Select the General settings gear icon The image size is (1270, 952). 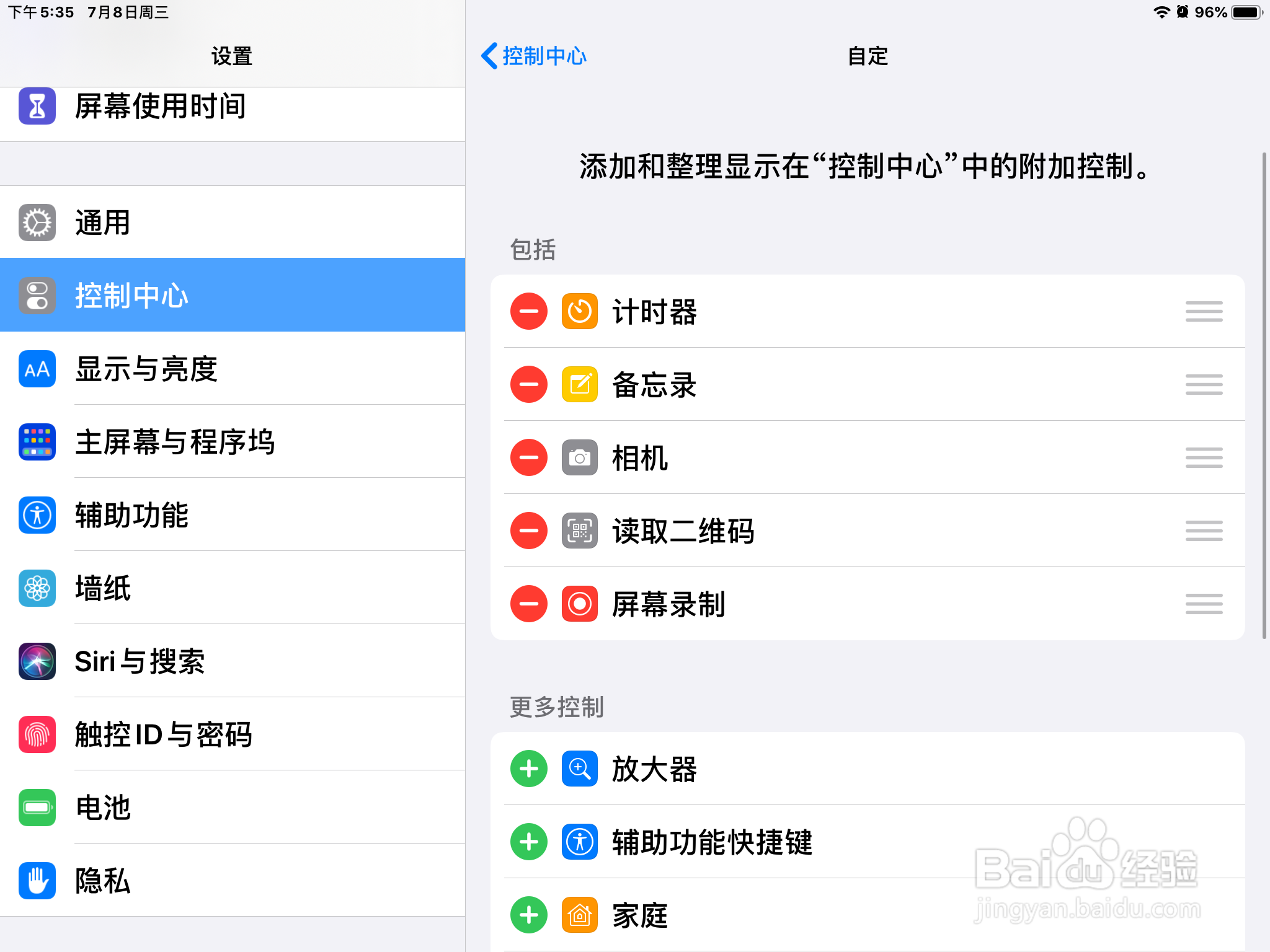pos(37,223)
